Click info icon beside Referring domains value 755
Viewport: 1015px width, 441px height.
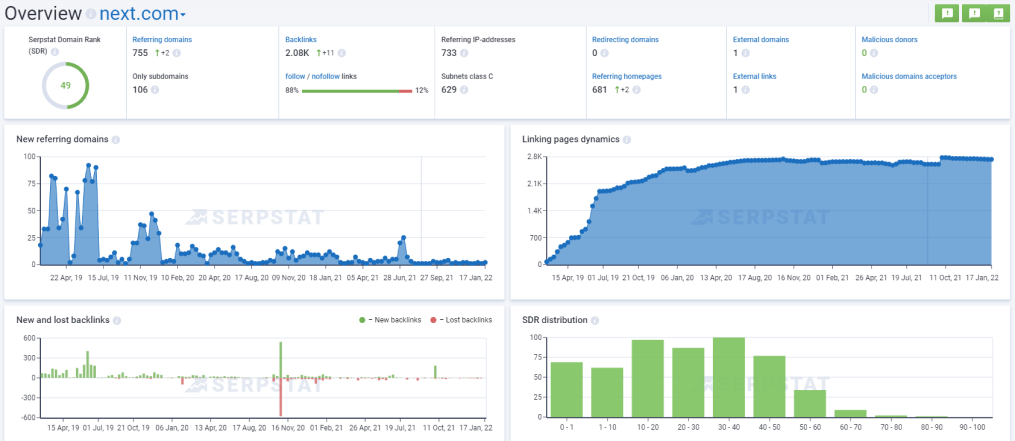click(x=177, y=53)
